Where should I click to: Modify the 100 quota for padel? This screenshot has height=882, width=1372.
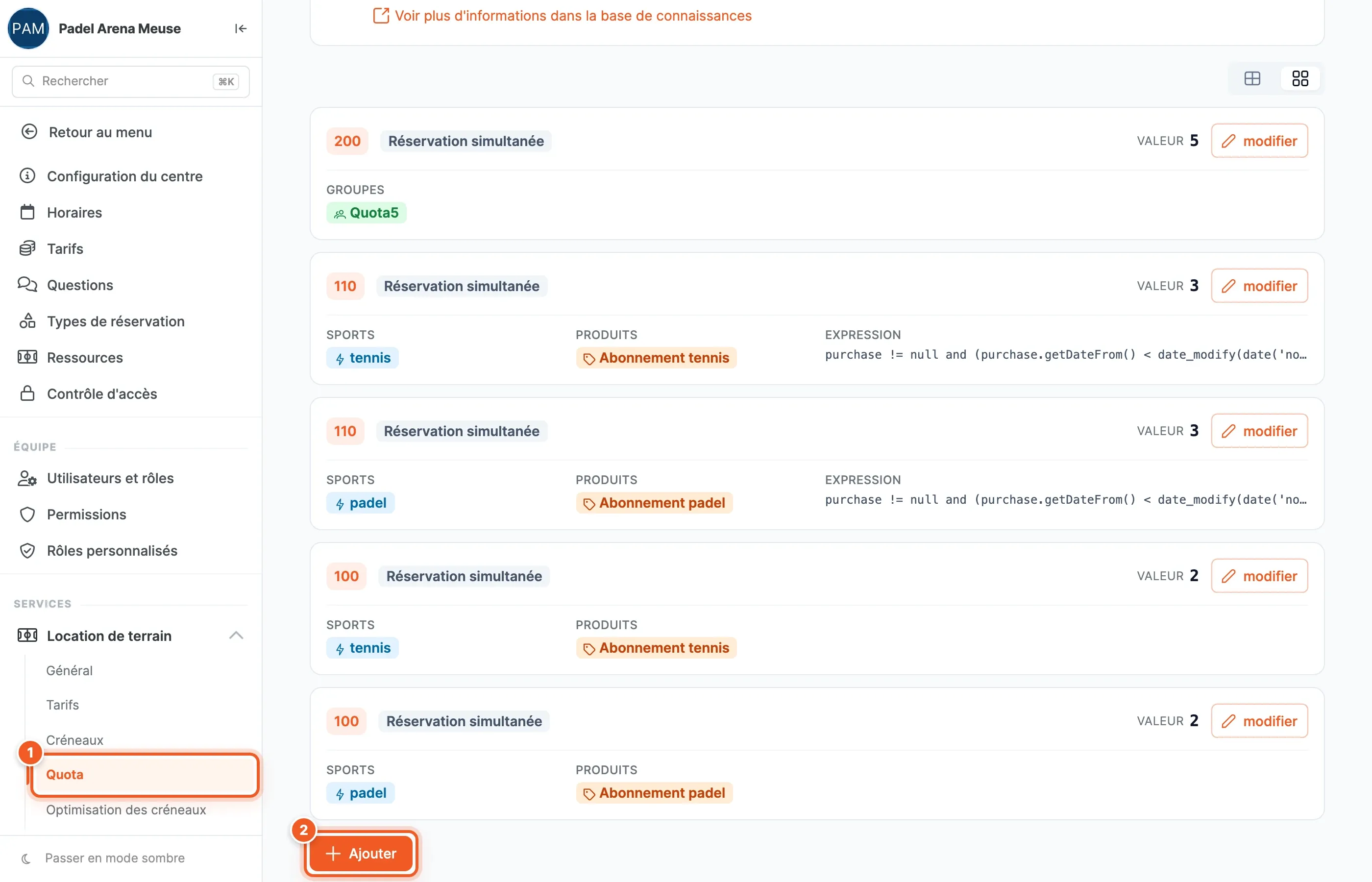[x=1259, y=721]
